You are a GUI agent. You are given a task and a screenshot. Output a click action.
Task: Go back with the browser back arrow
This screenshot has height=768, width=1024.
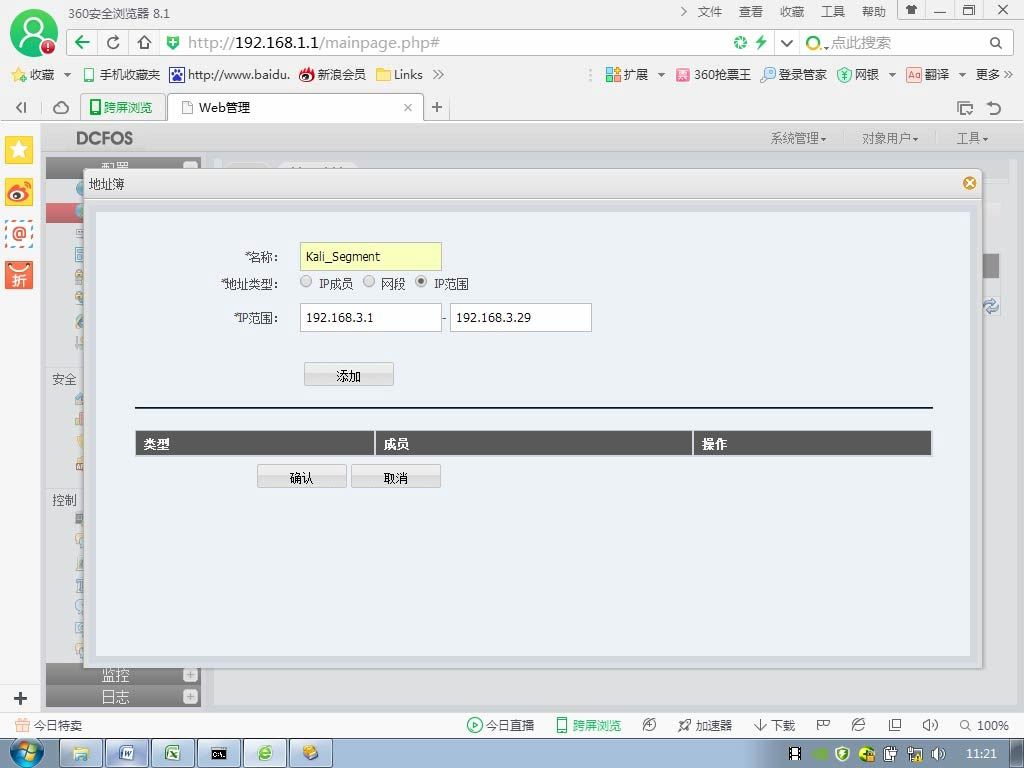click(82, 42)
